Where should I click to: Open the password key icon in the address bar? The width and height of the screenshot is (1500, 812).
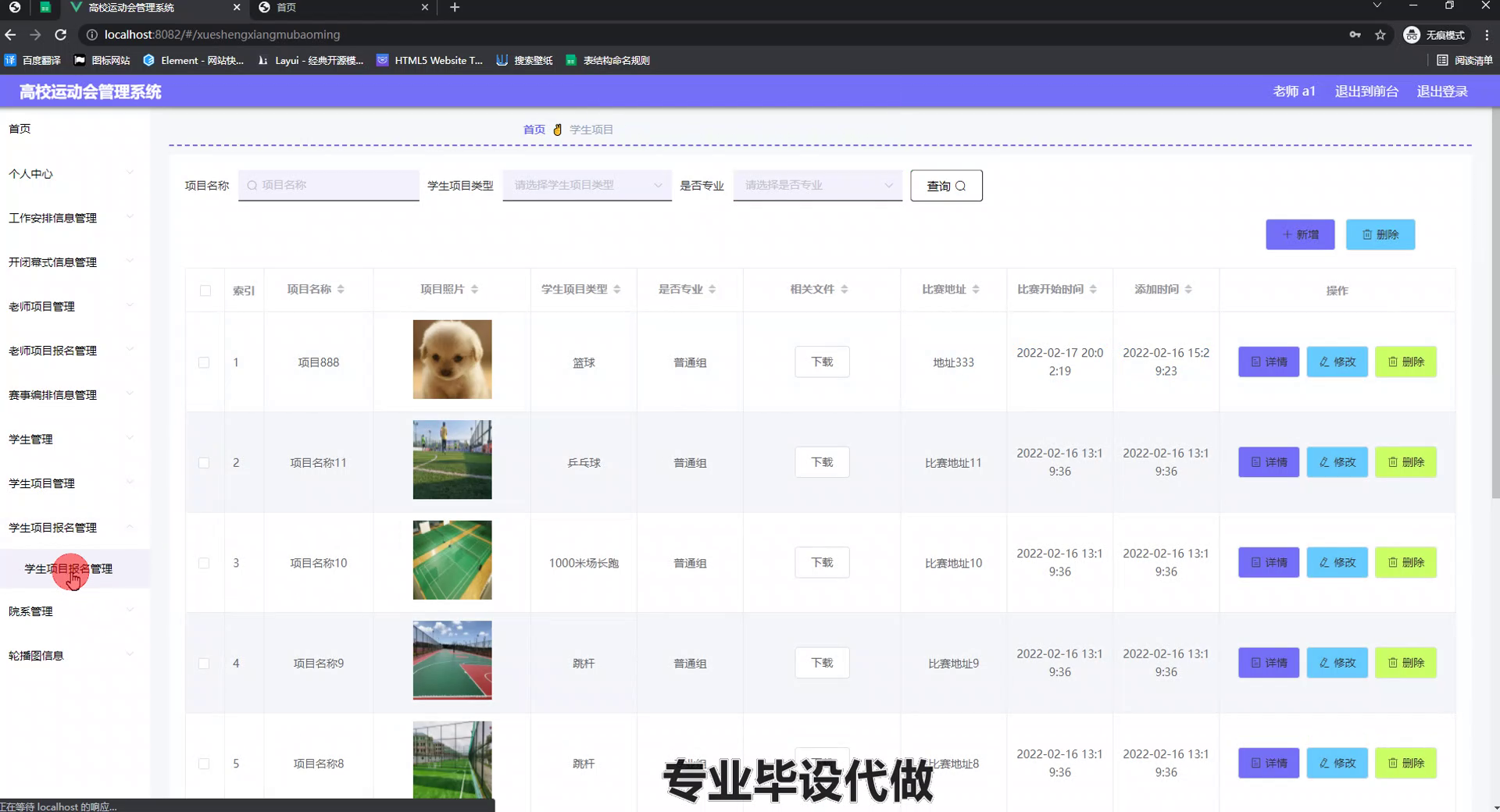coord(1355,34)
